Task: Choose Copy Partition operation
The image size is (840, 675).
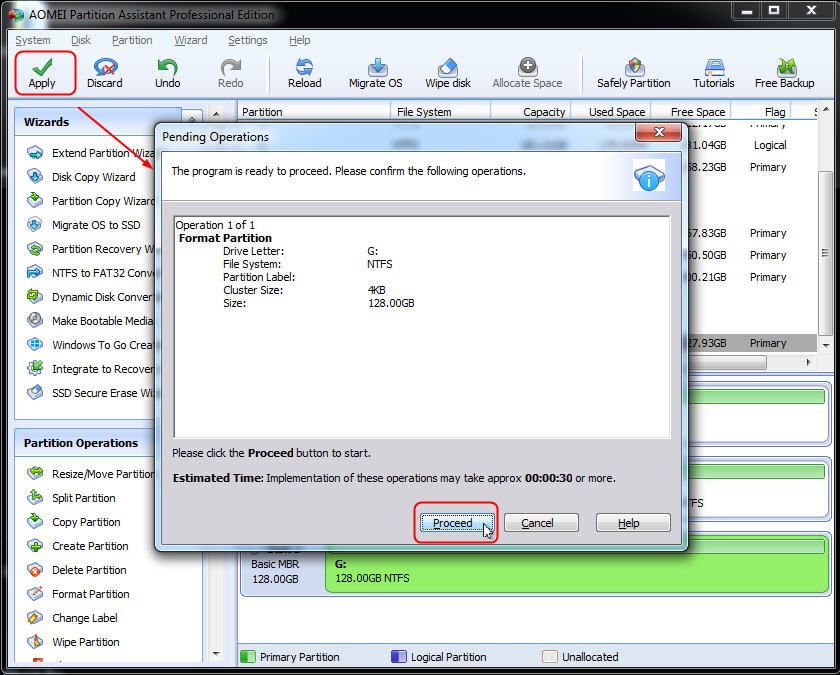Action: tap(74, 522)
